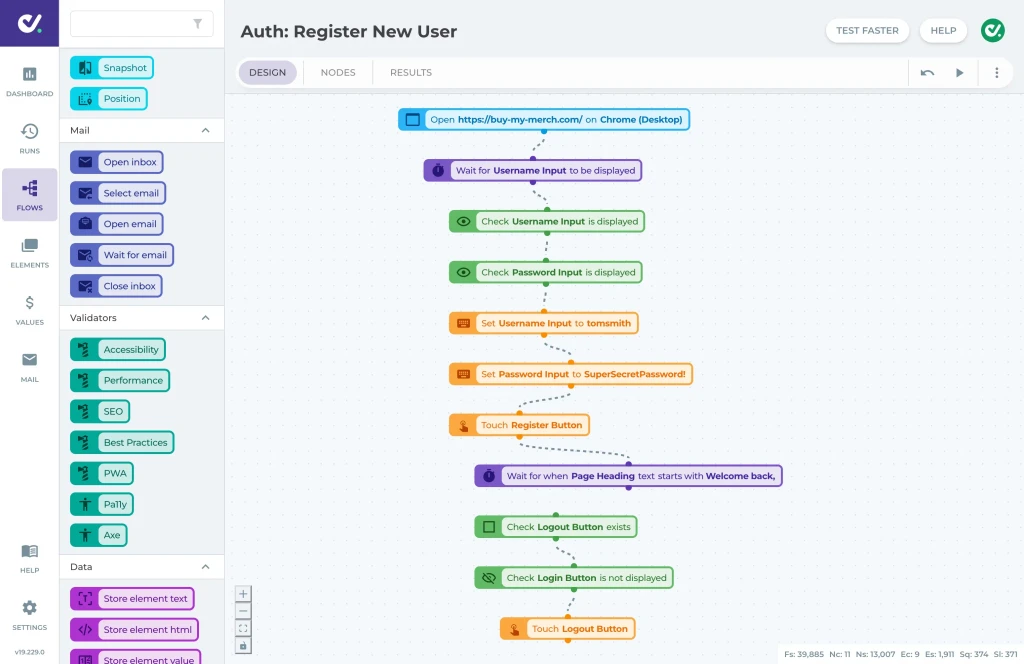1024x664 pixels.
Task: Open the green checkmark account icon
Action: coord(993,31)
